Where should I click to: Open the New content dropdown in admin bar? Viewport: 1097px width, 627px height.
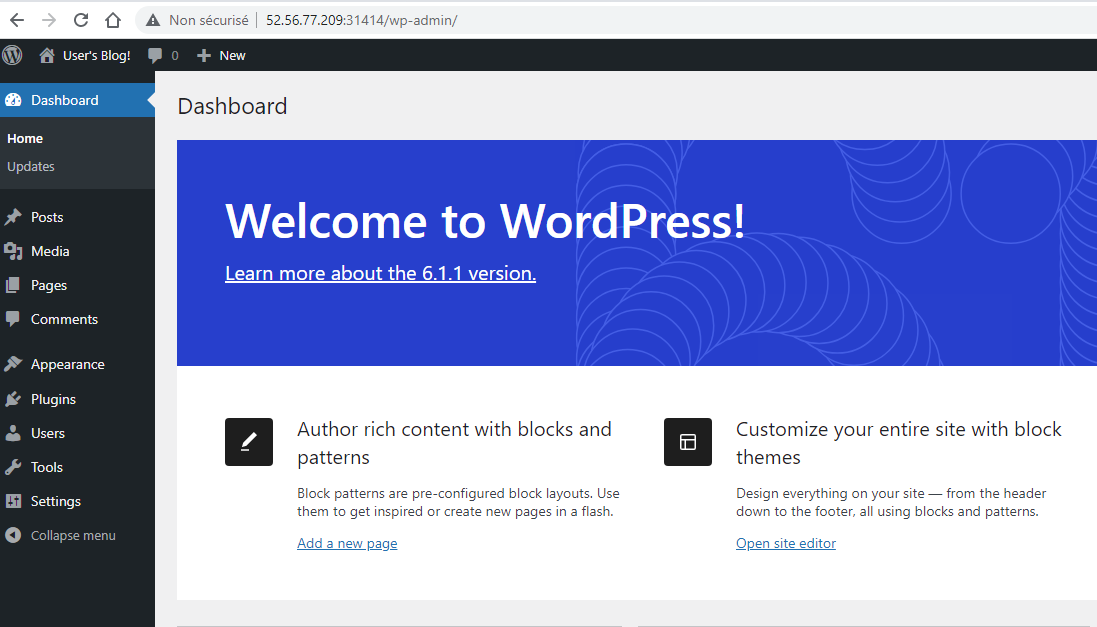point(222,56)
